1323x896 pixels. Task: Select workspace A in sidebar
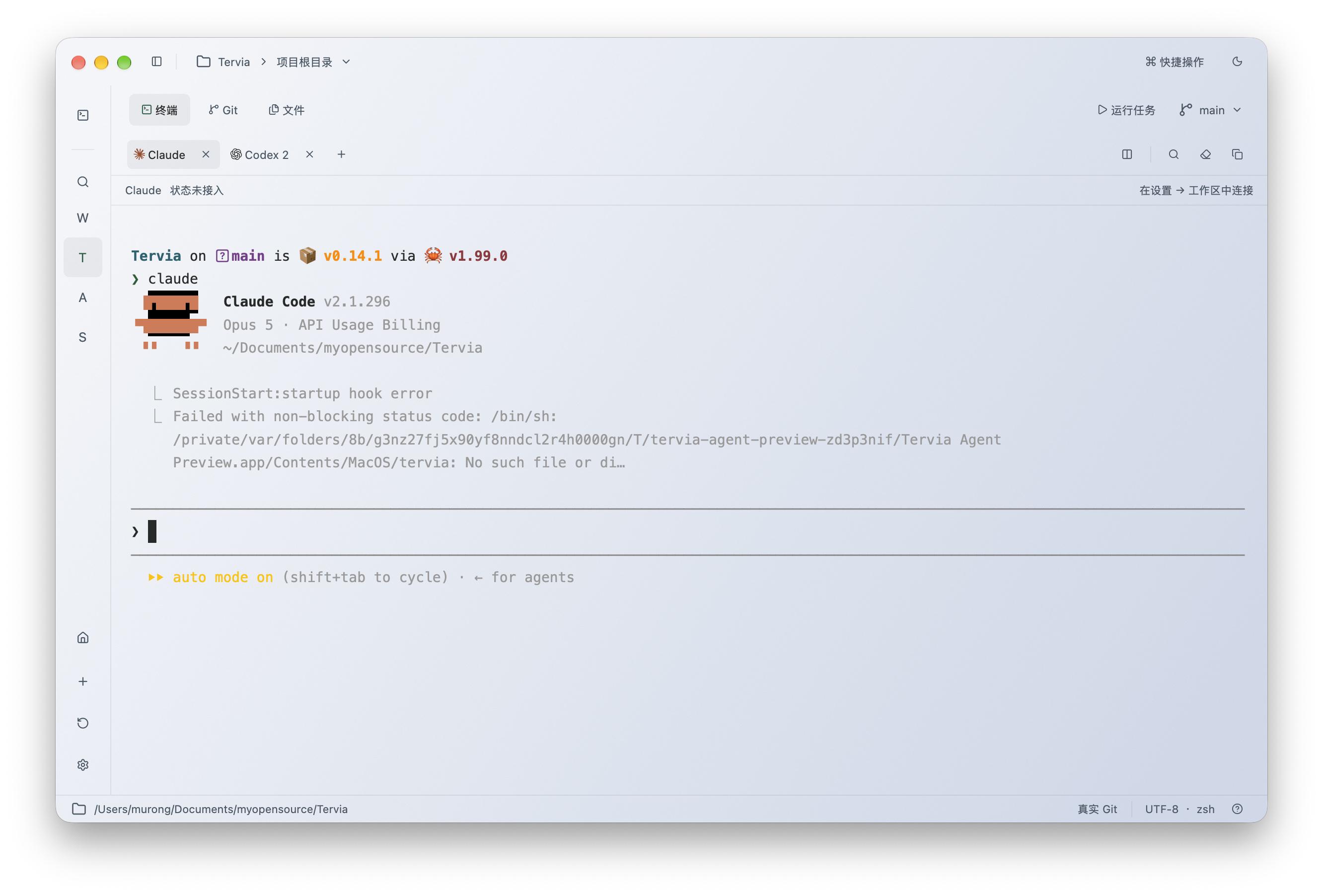pyautogui.click(x=83, y=297)
